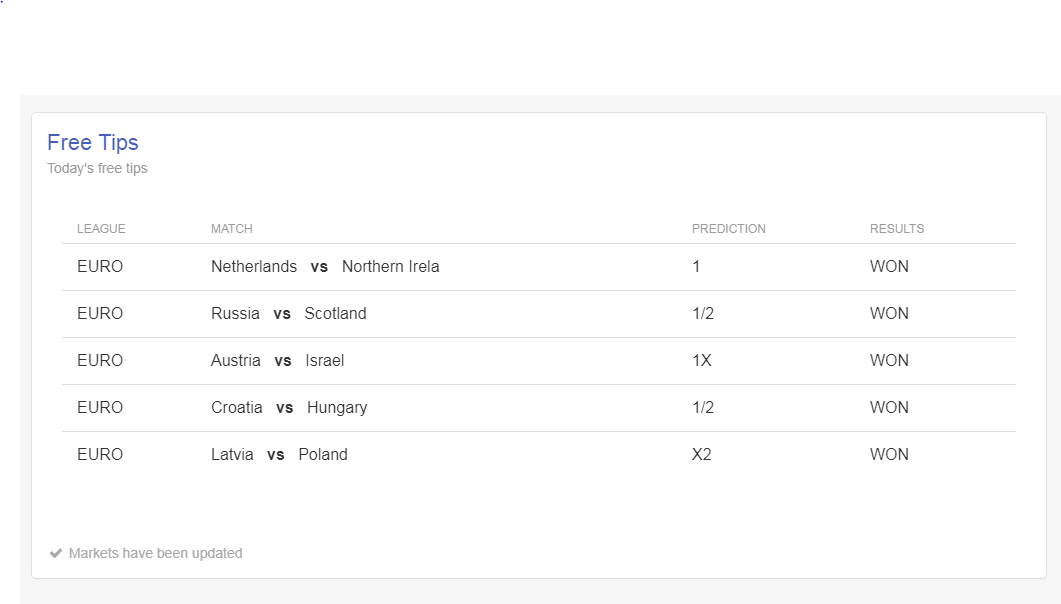
Task: Click WON result in Latvia row
Action: click(889, 455)
